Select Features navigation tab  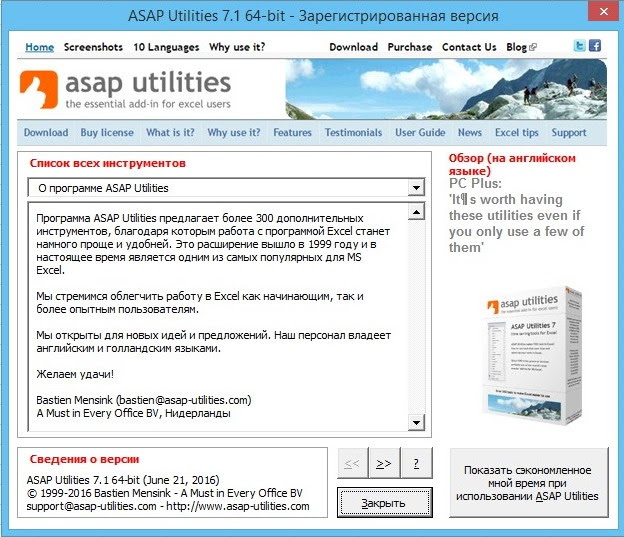[292, 133]
